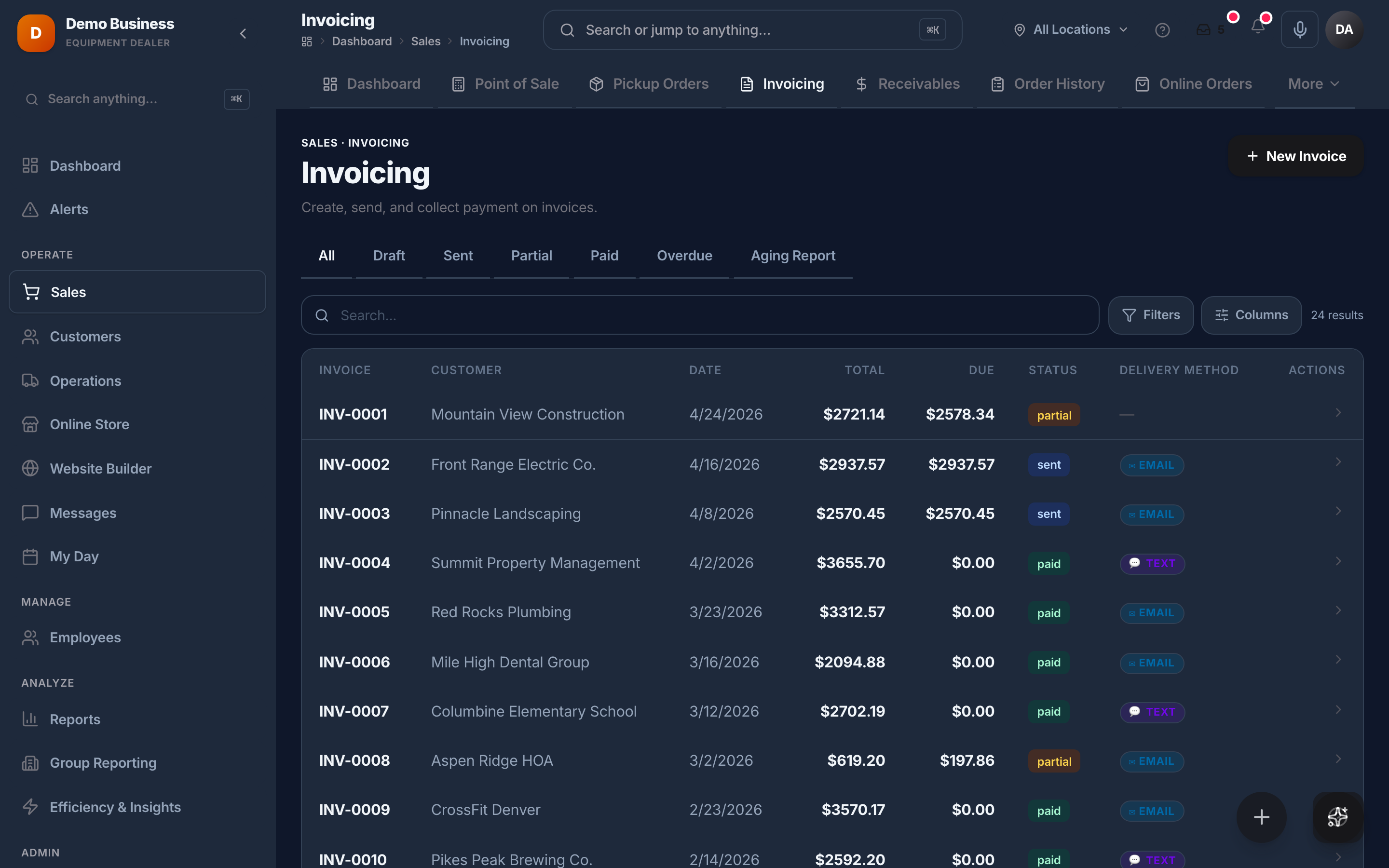This screenshot has height=868, width=1389.
Task: Open the AI assistant sparkle button
Action: pos(1338,817)
